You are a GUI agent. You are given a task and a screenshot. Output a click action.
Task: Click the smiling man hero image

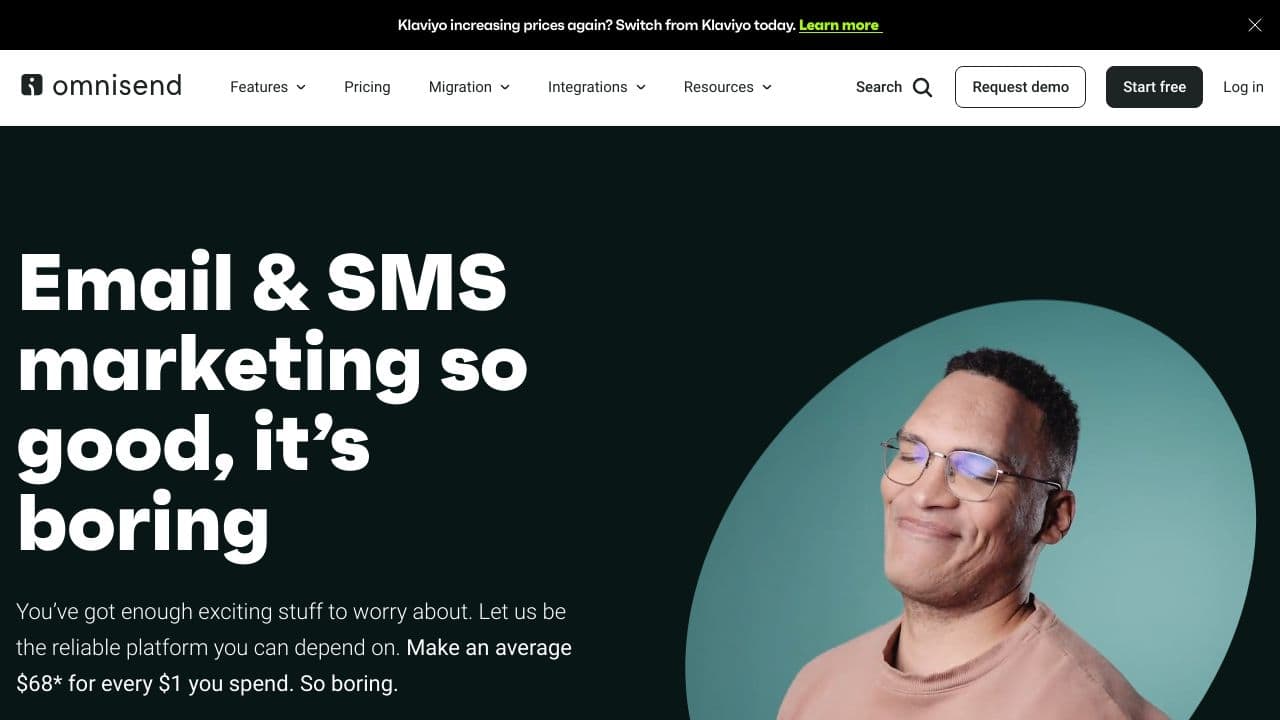click(970, 510)
